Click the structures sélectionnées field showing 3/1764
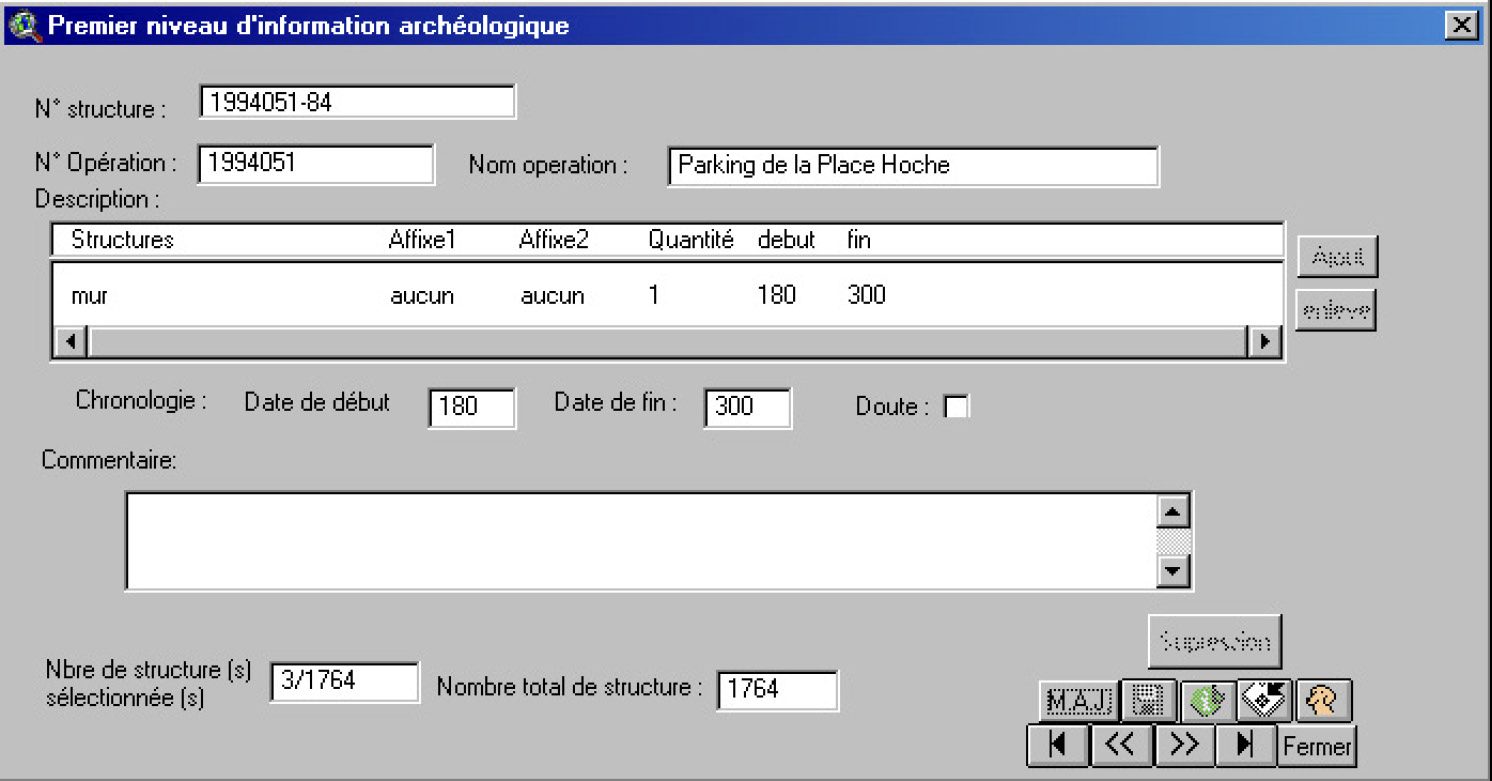The height and width of the screenshot is (781, 1492). coord(345,681)
